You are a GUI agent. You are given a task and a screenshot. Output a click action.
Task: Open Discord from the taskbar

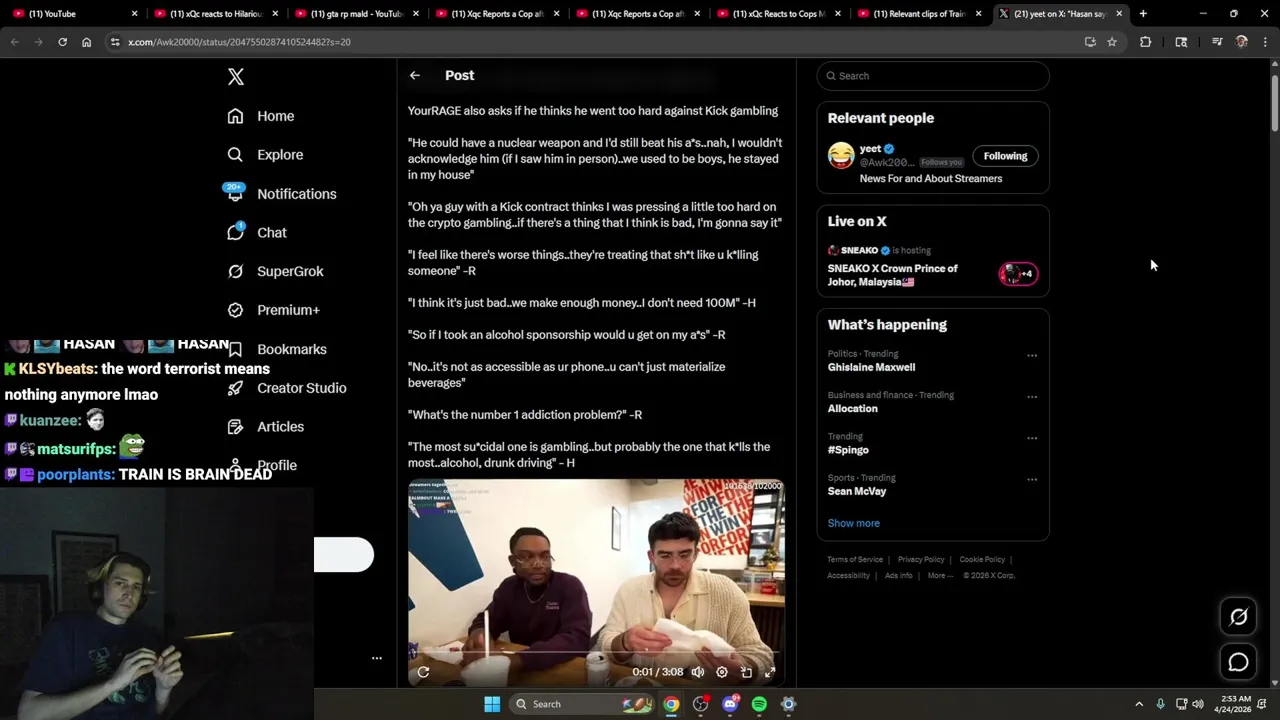click(x=730, y=704)
